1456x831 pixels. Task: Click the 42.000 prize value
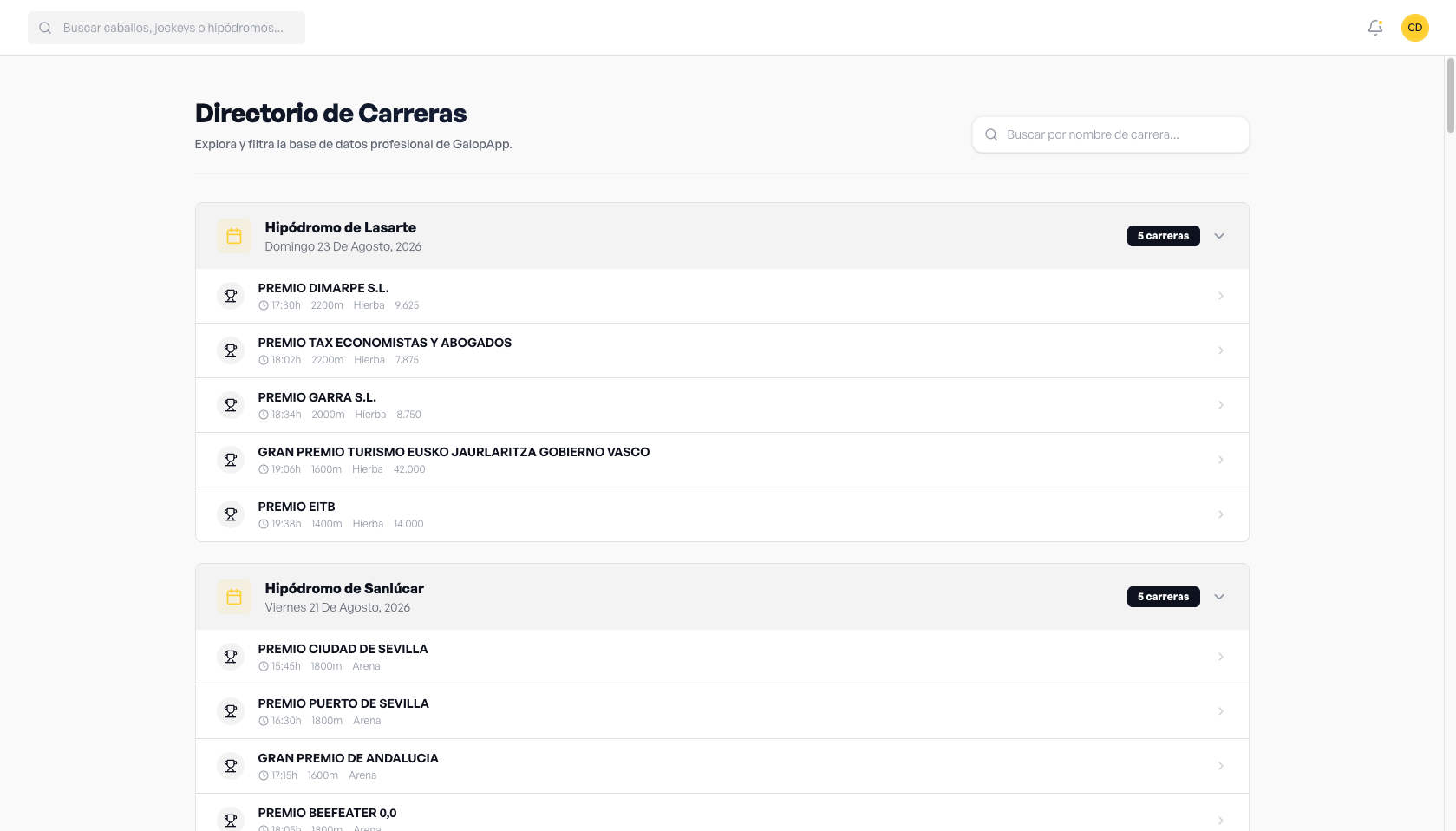pyautogui.click(x=409, y=469)
